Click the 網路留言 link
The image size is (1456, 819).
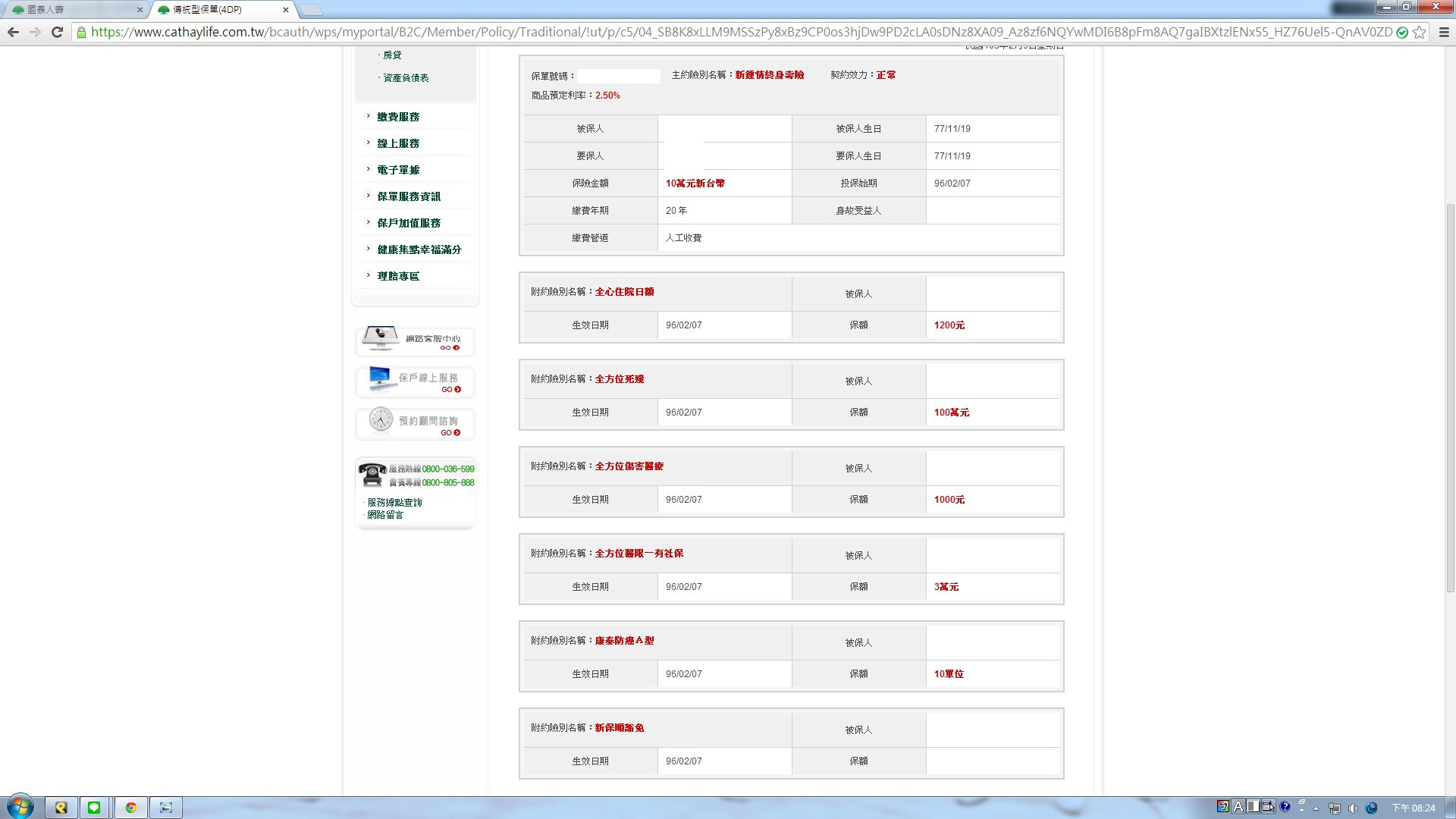point(385,515)
